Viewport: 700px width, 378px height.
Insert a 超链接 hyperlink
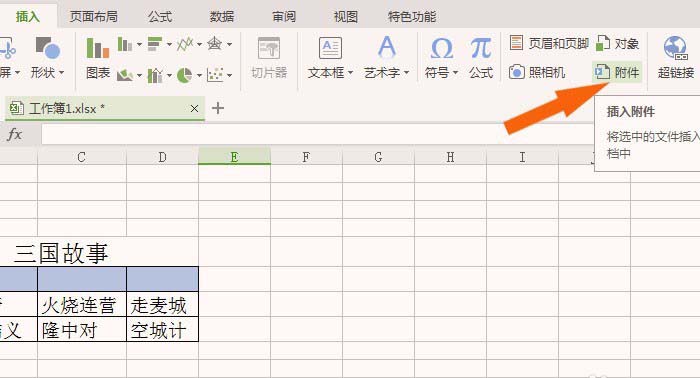point(675,58)
